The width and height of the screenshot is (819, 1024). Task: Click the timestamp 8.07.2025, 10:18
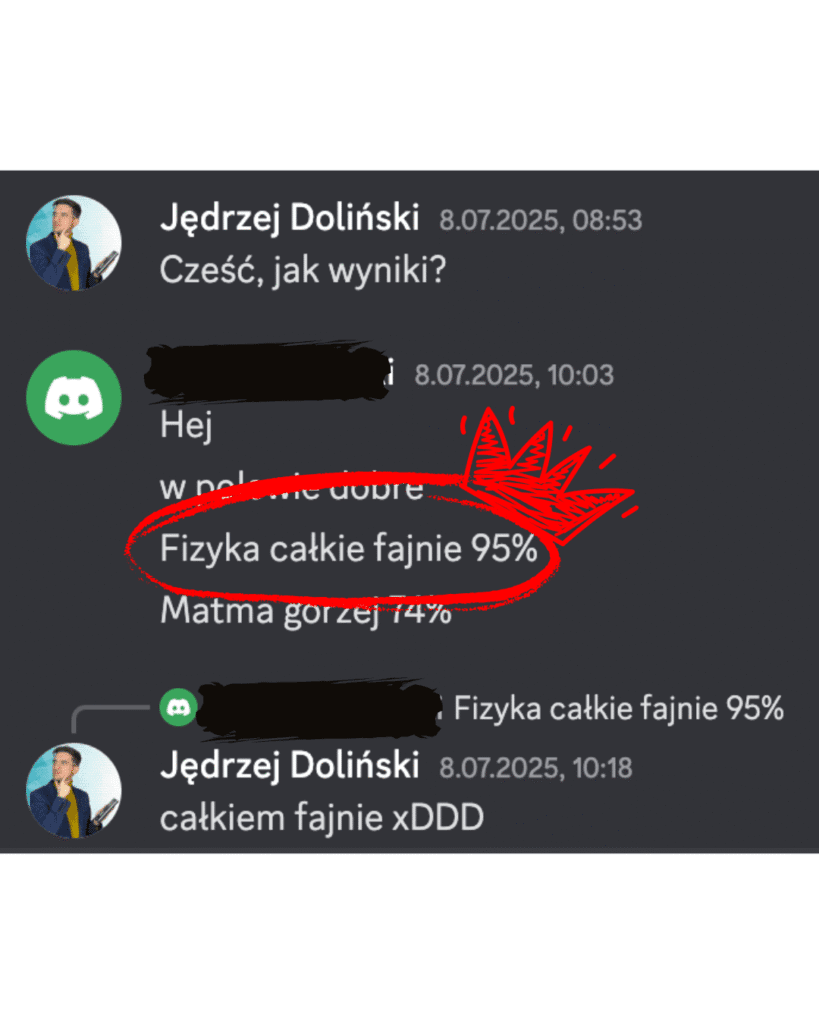[x=536, y=769]
